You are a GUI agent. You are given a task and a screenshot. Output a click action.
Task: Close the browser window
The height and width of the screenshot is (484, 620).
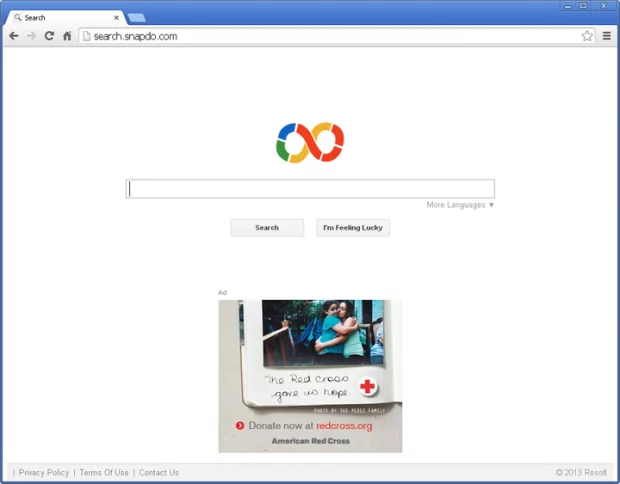604,6
